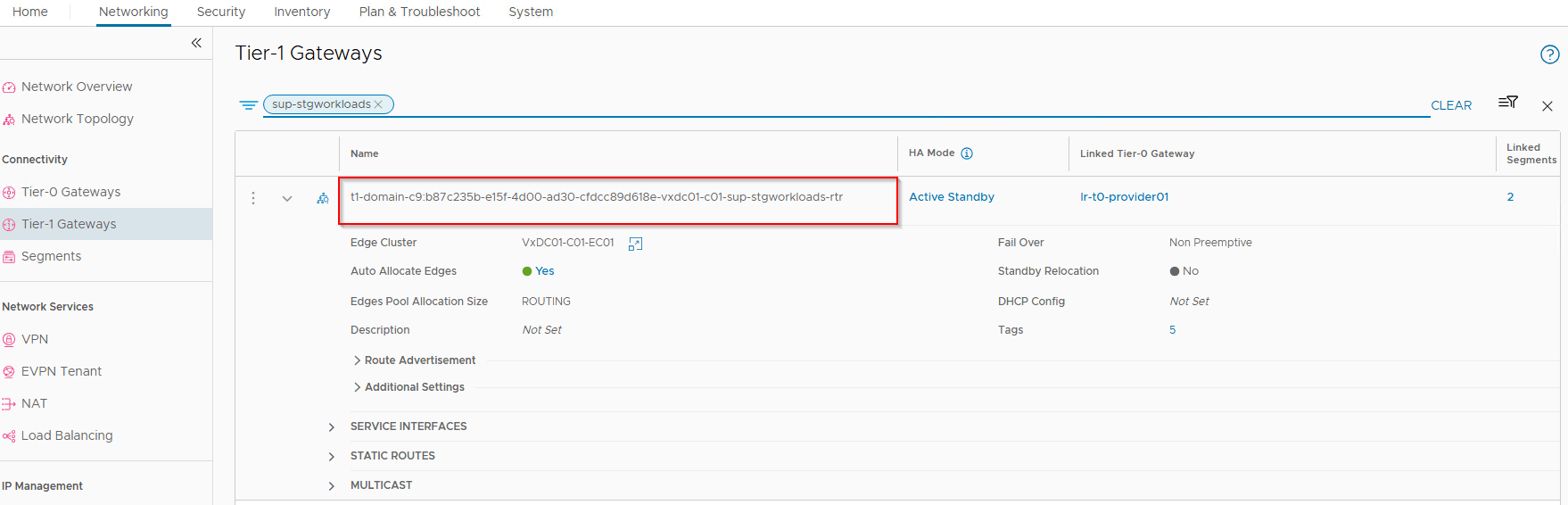The image size is (1568, 505).
Task: Expand Additional Settings section
Action: coord(358,387)
